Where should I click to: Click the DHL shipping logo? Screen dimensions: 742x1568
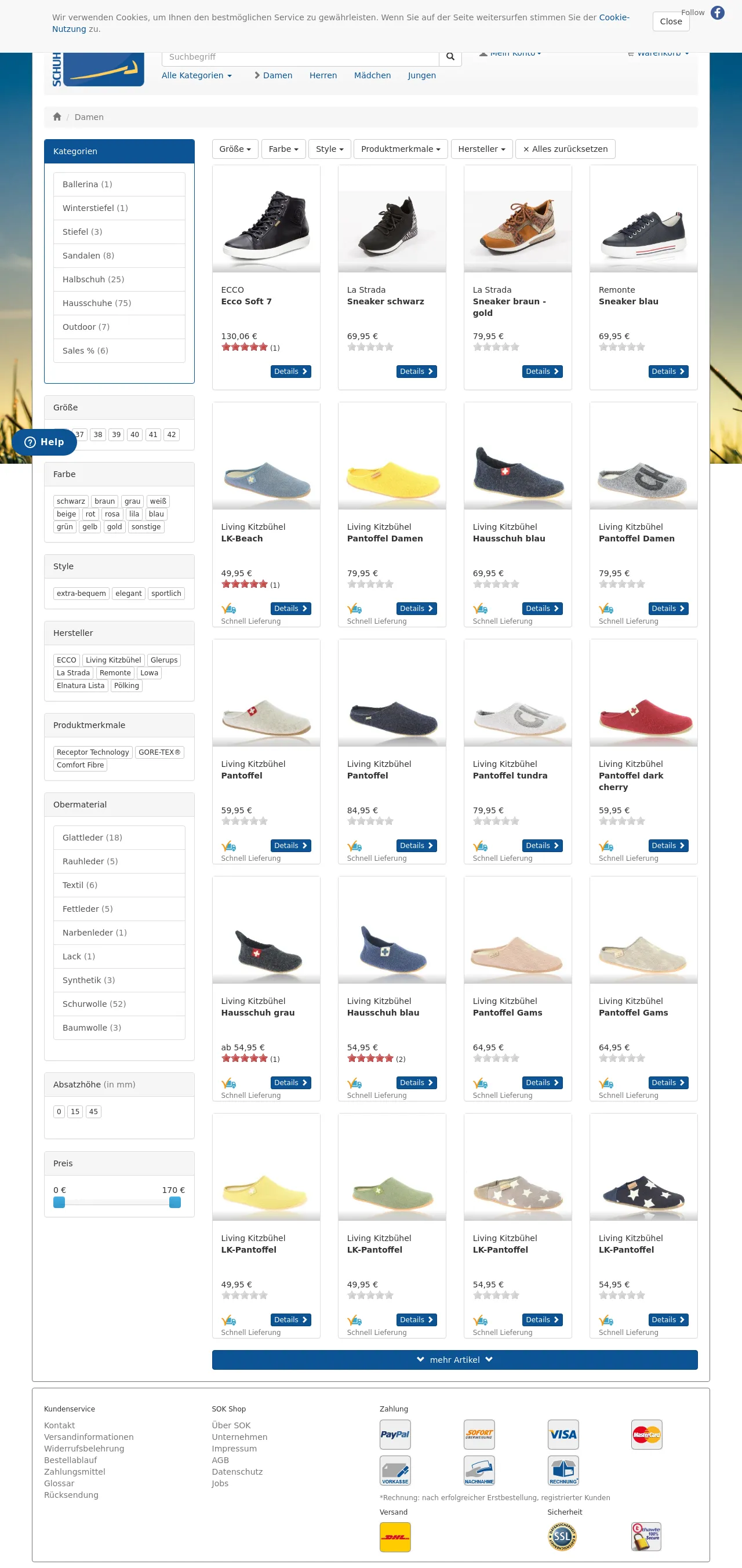click(x=395, y=1537)
